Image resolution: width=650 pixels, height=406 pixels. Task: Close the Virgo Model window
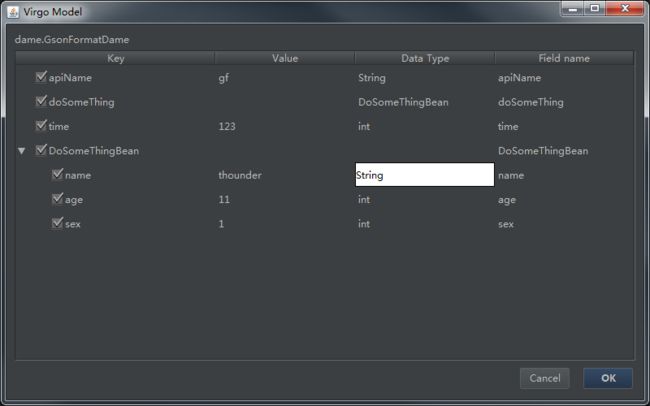coord(625,8)
